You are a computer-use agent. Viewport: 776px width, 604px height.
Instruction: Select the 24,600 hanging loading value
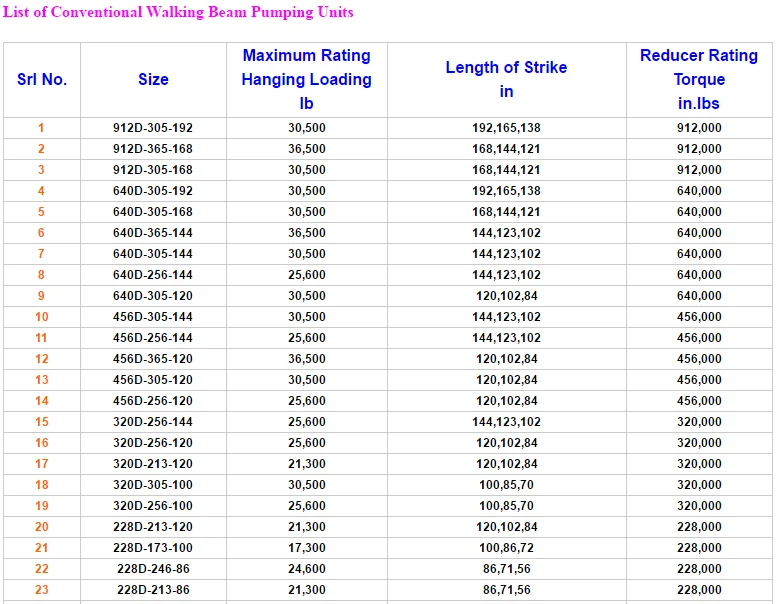(306, 569)
